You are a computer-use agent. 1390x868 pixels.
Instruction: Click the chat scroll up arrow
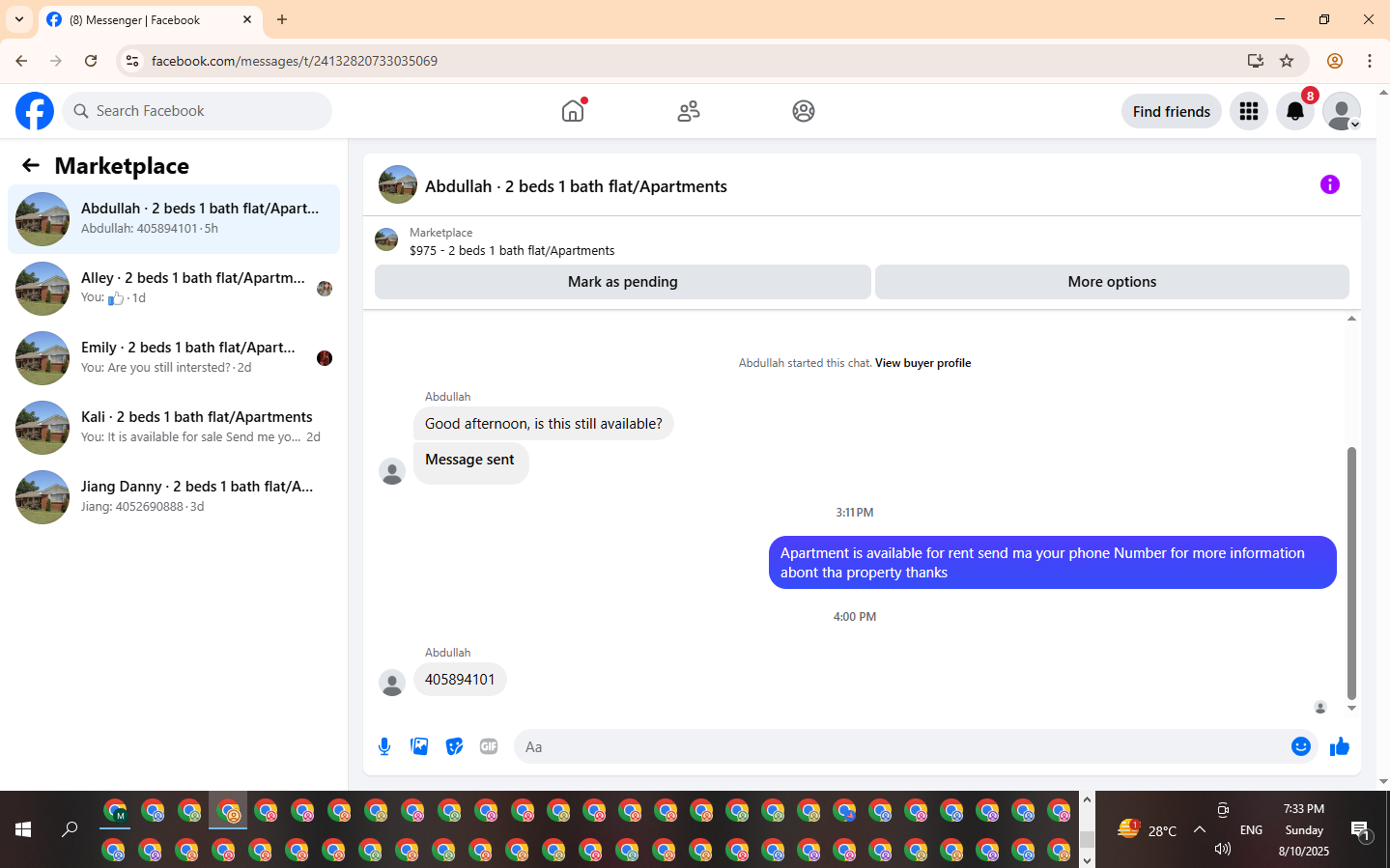point(1351,319)
